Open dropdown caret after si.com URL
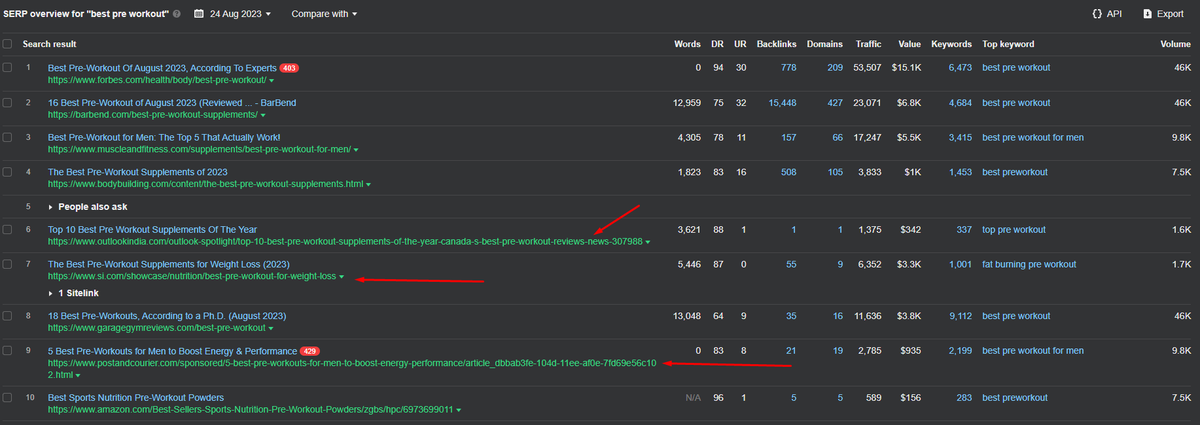1200x425 pixels. tap(340, 277)
